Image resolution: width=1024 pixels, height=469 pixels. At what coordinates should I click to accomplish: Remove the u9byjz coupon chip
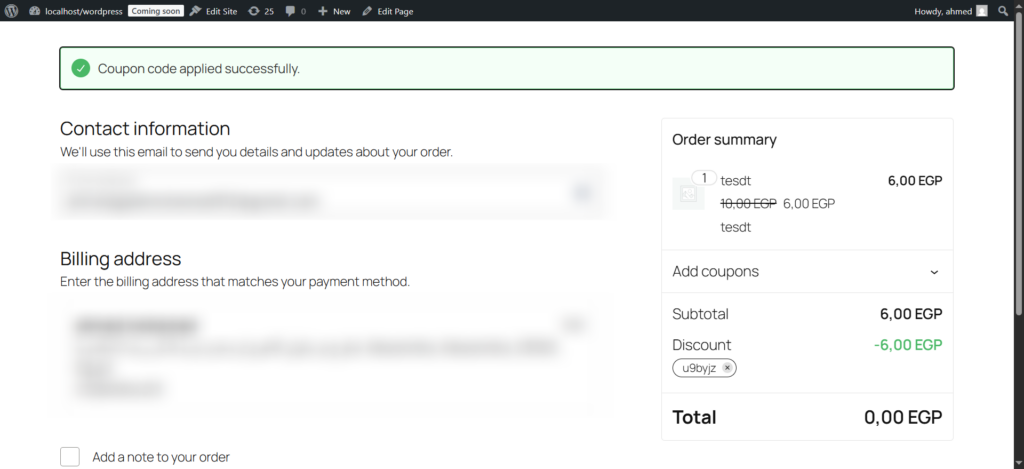click(728, 368)
